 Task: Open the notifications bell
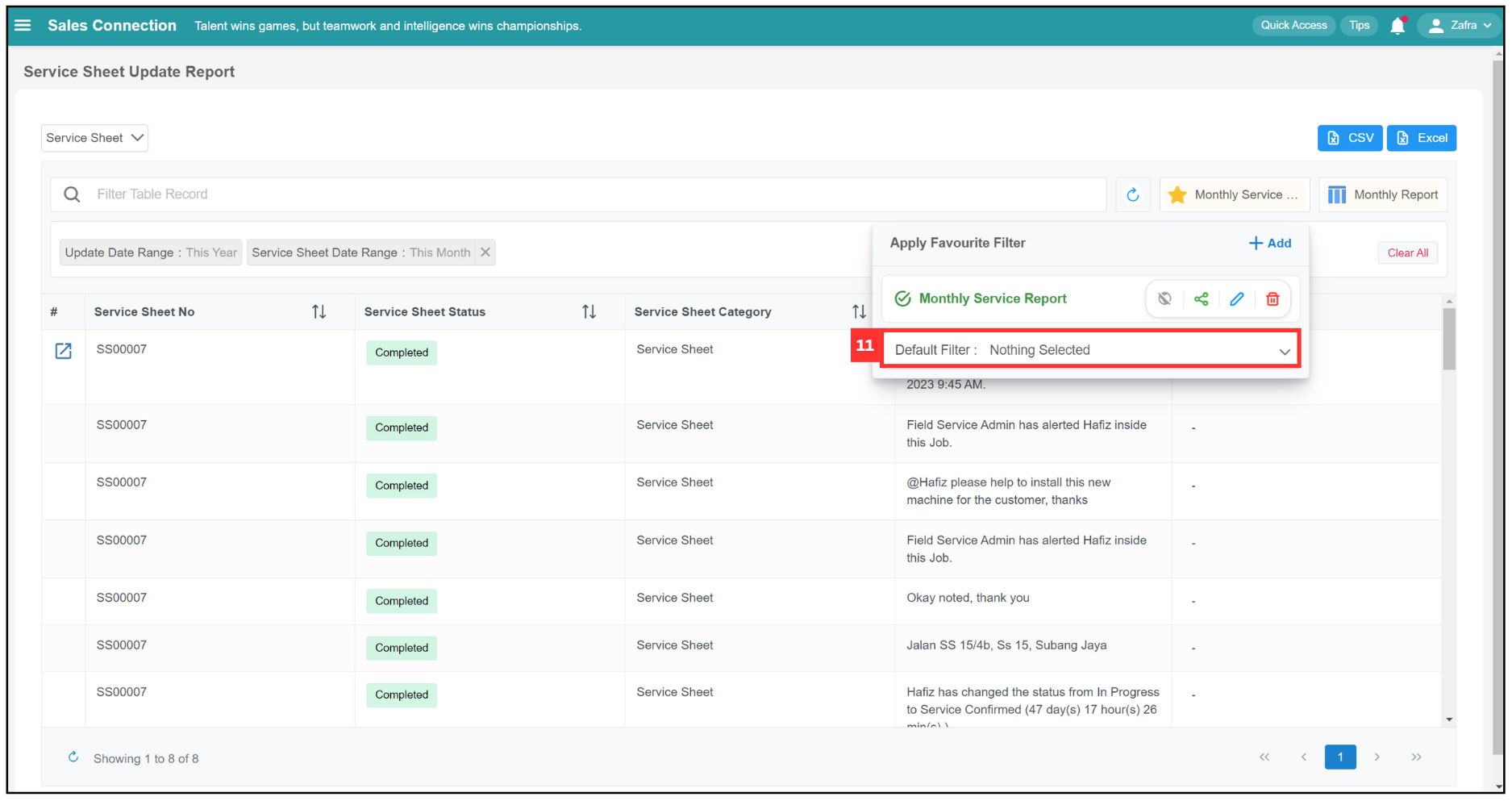(1397, 26)
